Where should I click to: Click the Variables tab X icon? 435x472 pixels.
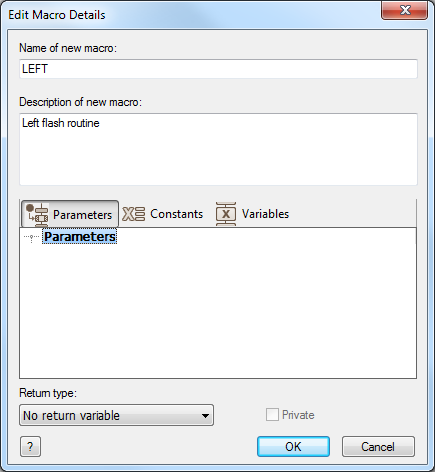[x=226, y=214]
